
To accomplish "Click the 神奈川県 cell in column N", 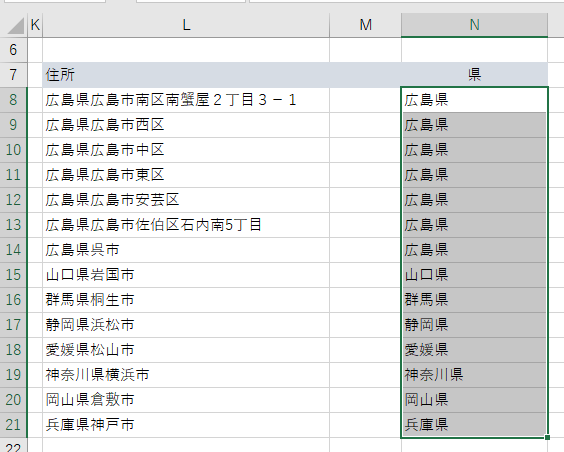I will click(x=474, y=375).
